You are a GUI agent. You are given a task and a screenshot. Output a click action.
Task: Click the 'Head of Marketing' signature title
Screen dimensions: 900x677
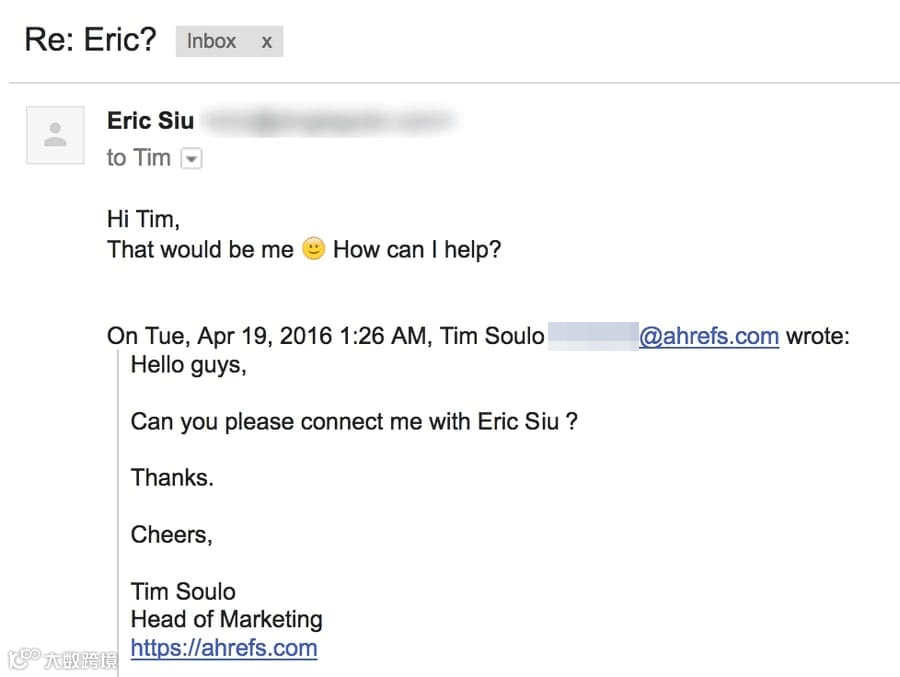click(226, 619)
